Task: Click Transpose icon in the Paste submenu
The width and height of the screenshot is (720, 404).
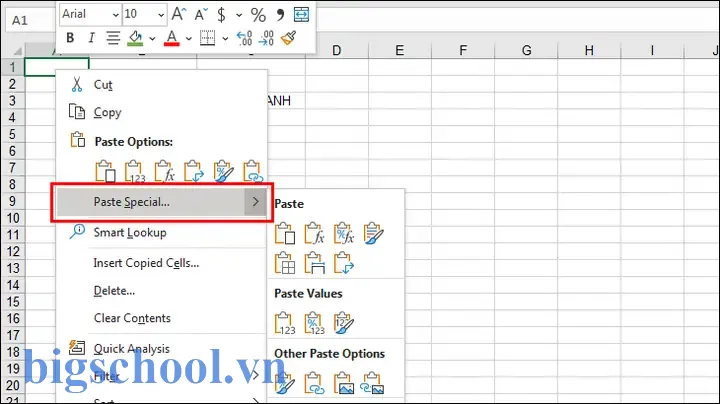Action: 344,263
